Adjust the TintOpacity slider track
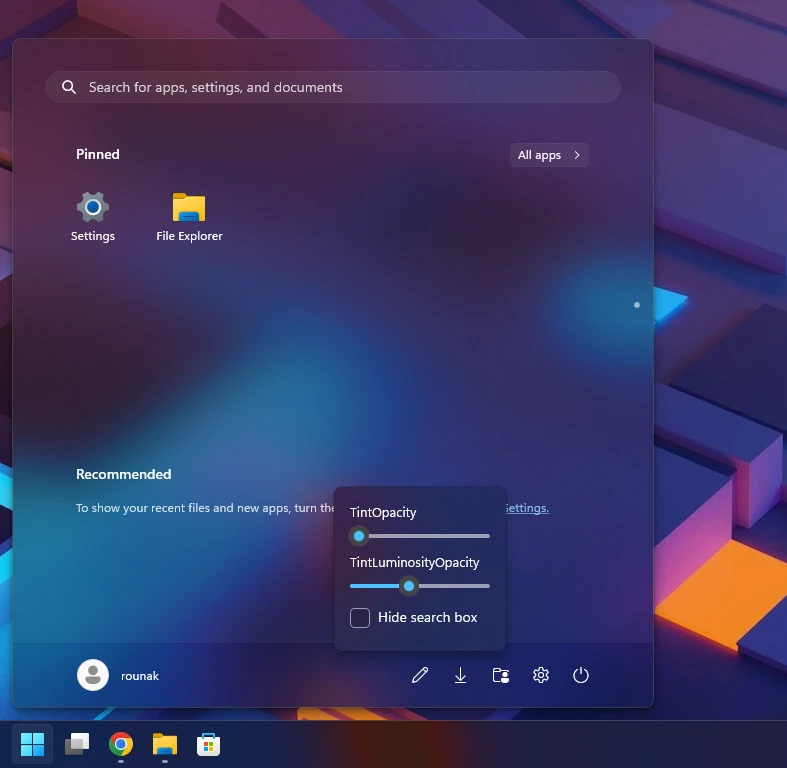787x768 pixels. [420, 536]
